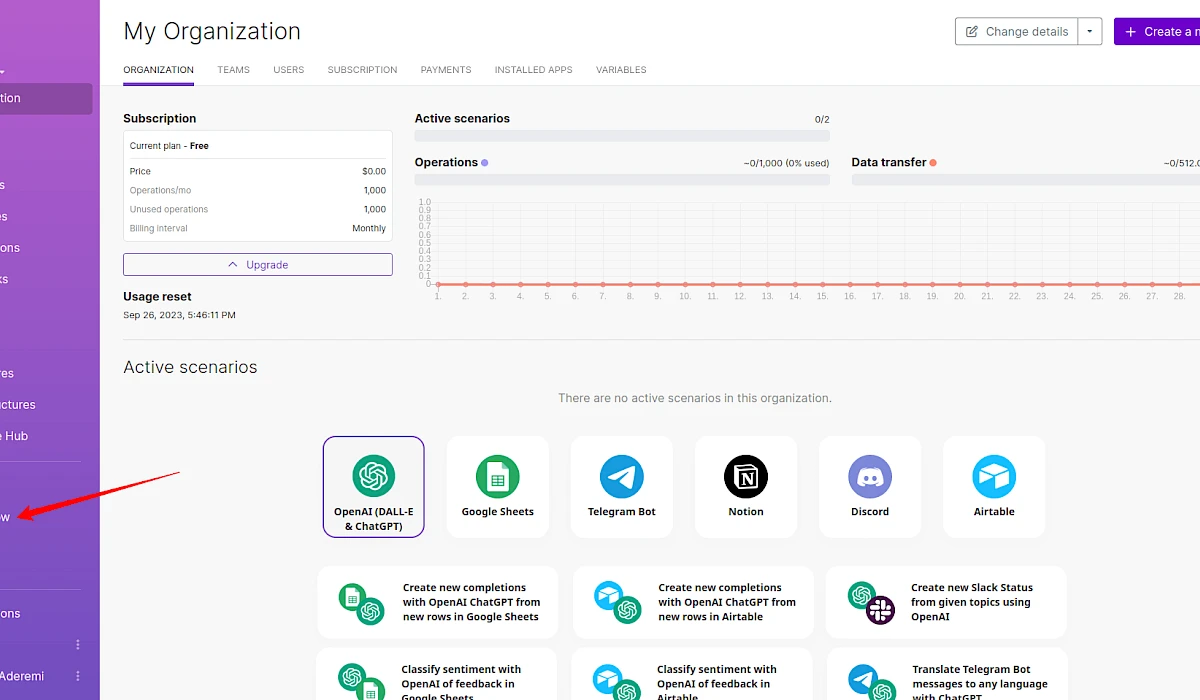The image size is (1200, 700).
Task: Click the chart data point for day 1
Action: click(x=438, y=284)
